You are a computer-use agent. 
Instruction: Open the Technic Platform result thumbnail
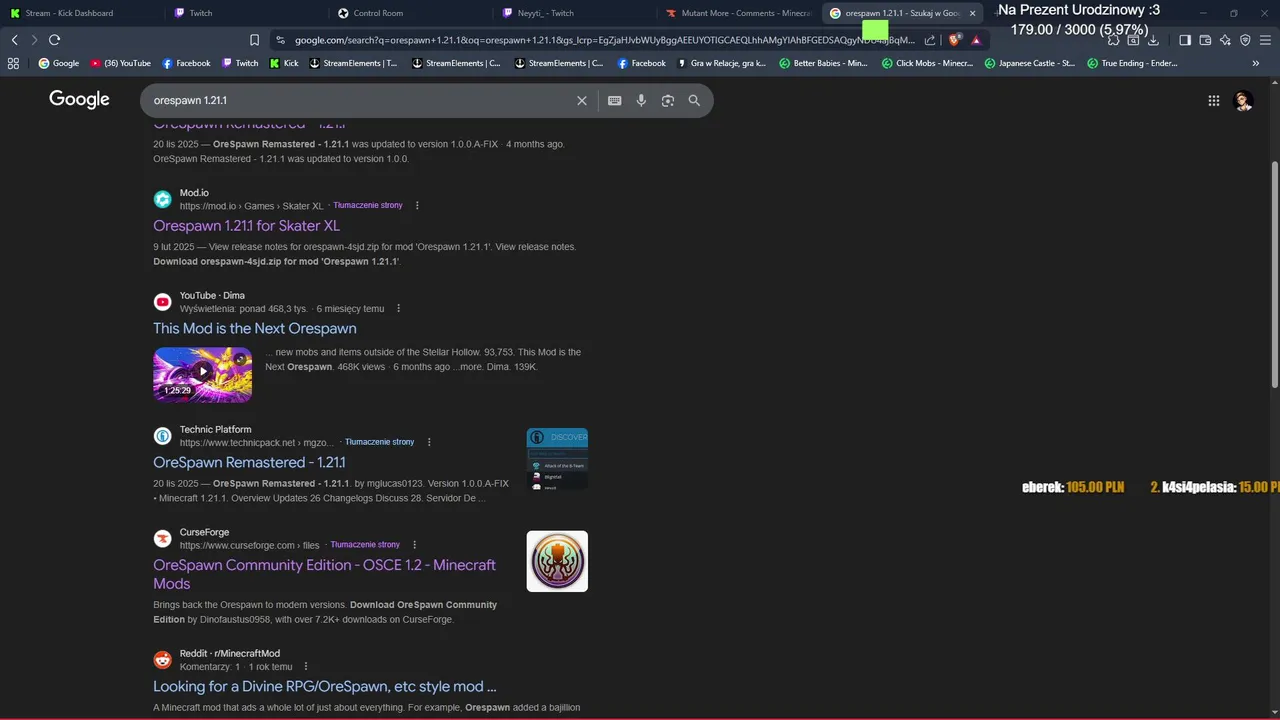tap(557, 459)
